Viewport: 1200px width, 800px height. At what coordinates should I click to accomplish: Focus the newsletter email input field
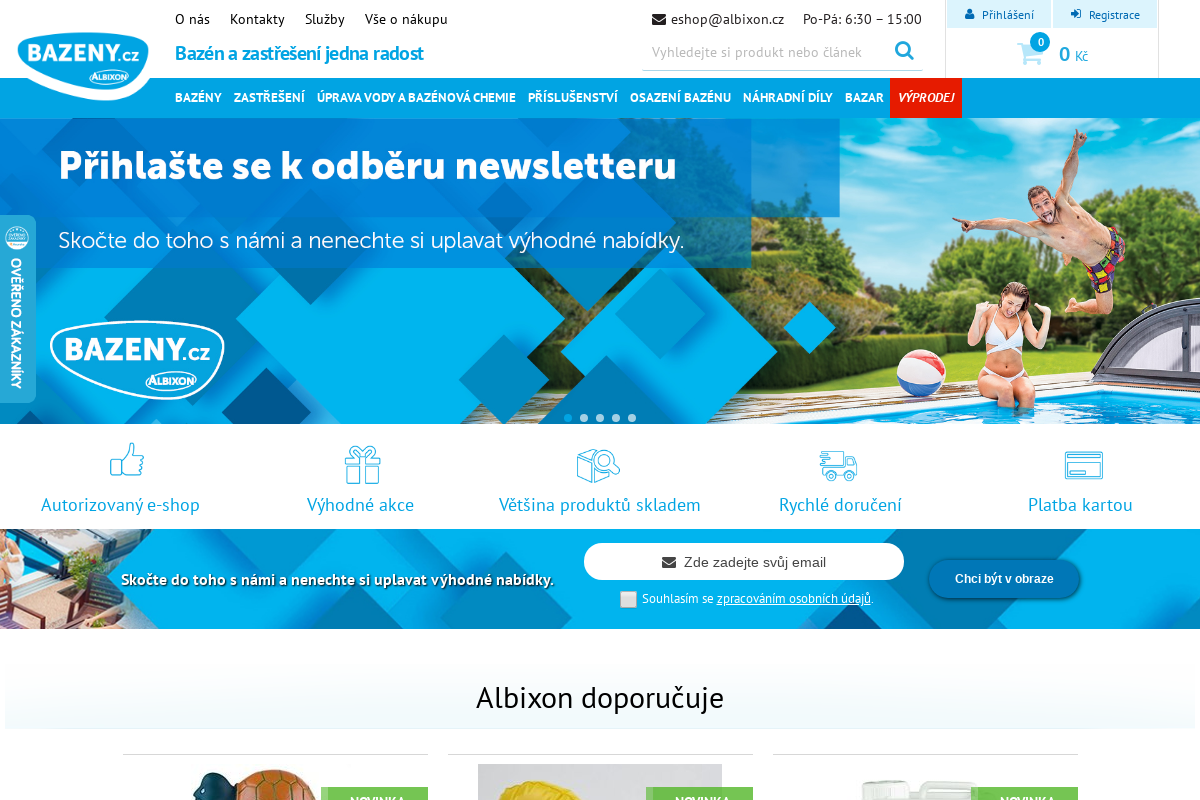pyautogui.click(x=744, y=562)
